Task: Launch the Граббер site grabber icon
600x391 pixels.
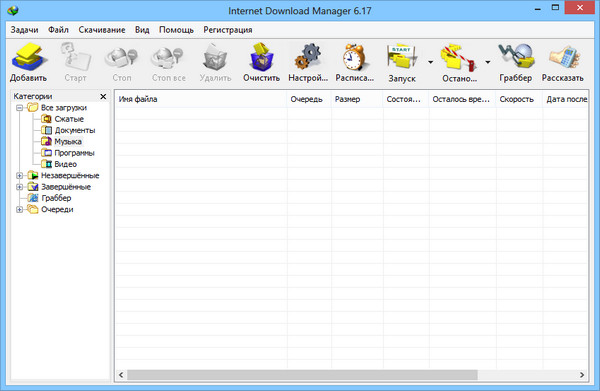Action: (515, 57)
